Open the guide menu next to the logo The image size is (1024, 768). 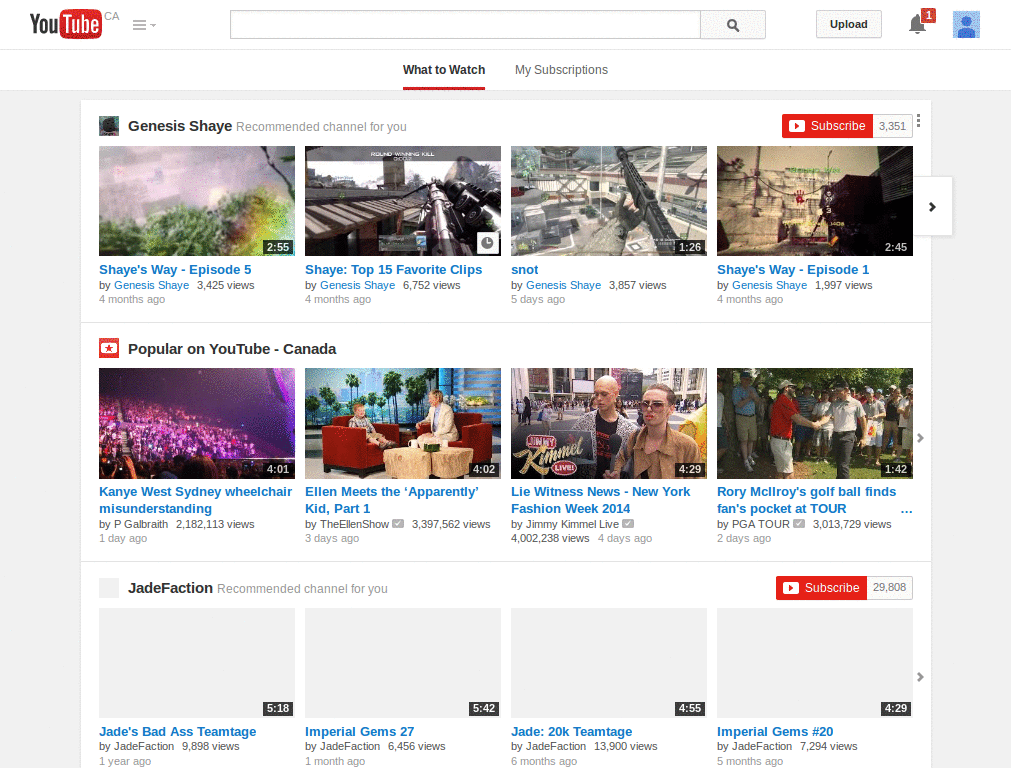(144, 25)
